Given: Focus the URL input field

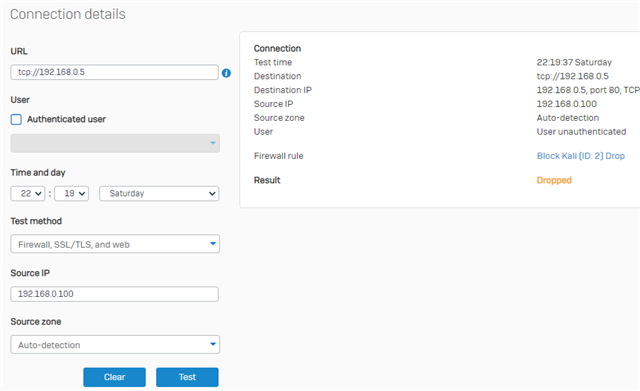Looking at the screenshot, I should coord(114,72).
